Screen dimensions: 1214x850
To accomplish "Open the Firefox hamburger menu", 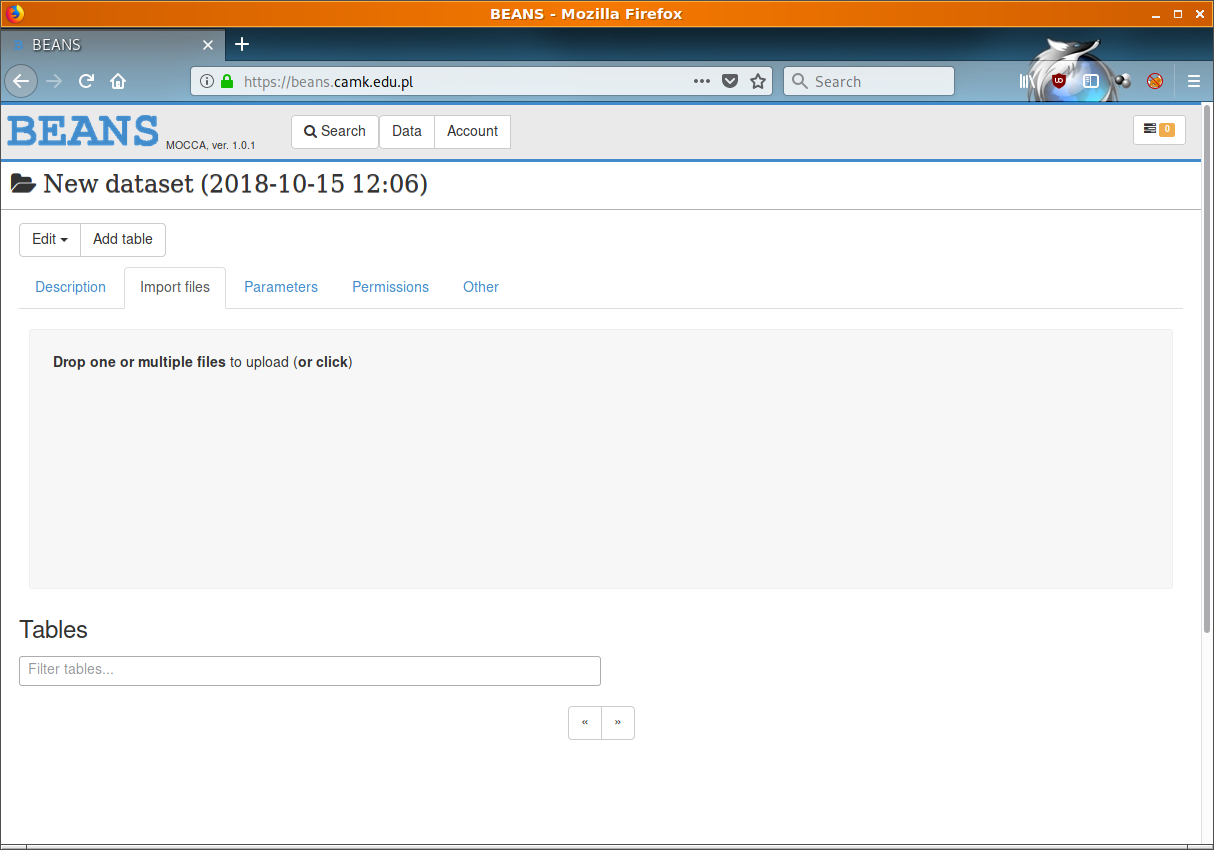I will (x=1193, y=81).
